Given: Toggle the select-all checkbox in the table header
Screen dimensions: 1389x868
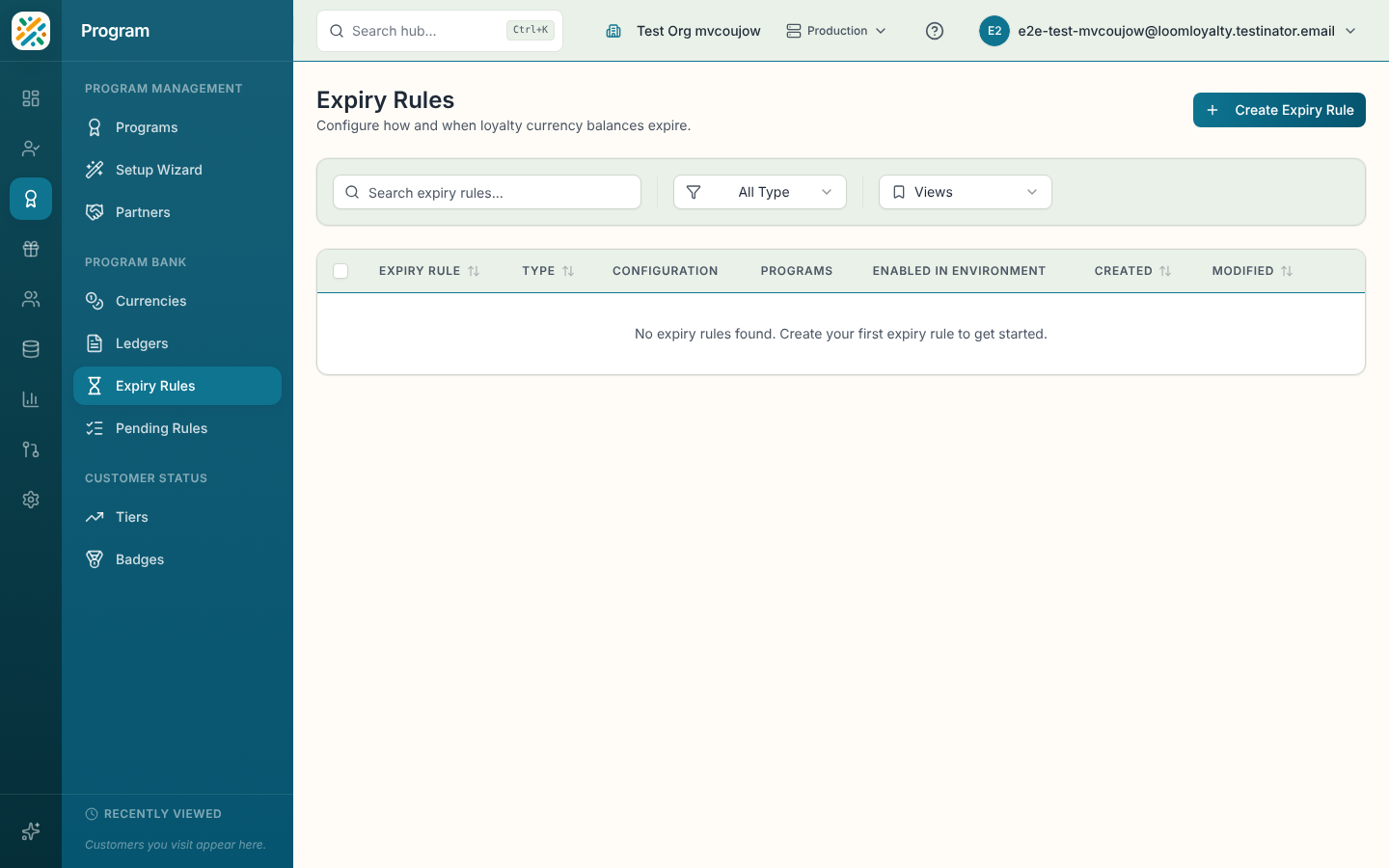Looking at the screenshot, I should 340,271.
